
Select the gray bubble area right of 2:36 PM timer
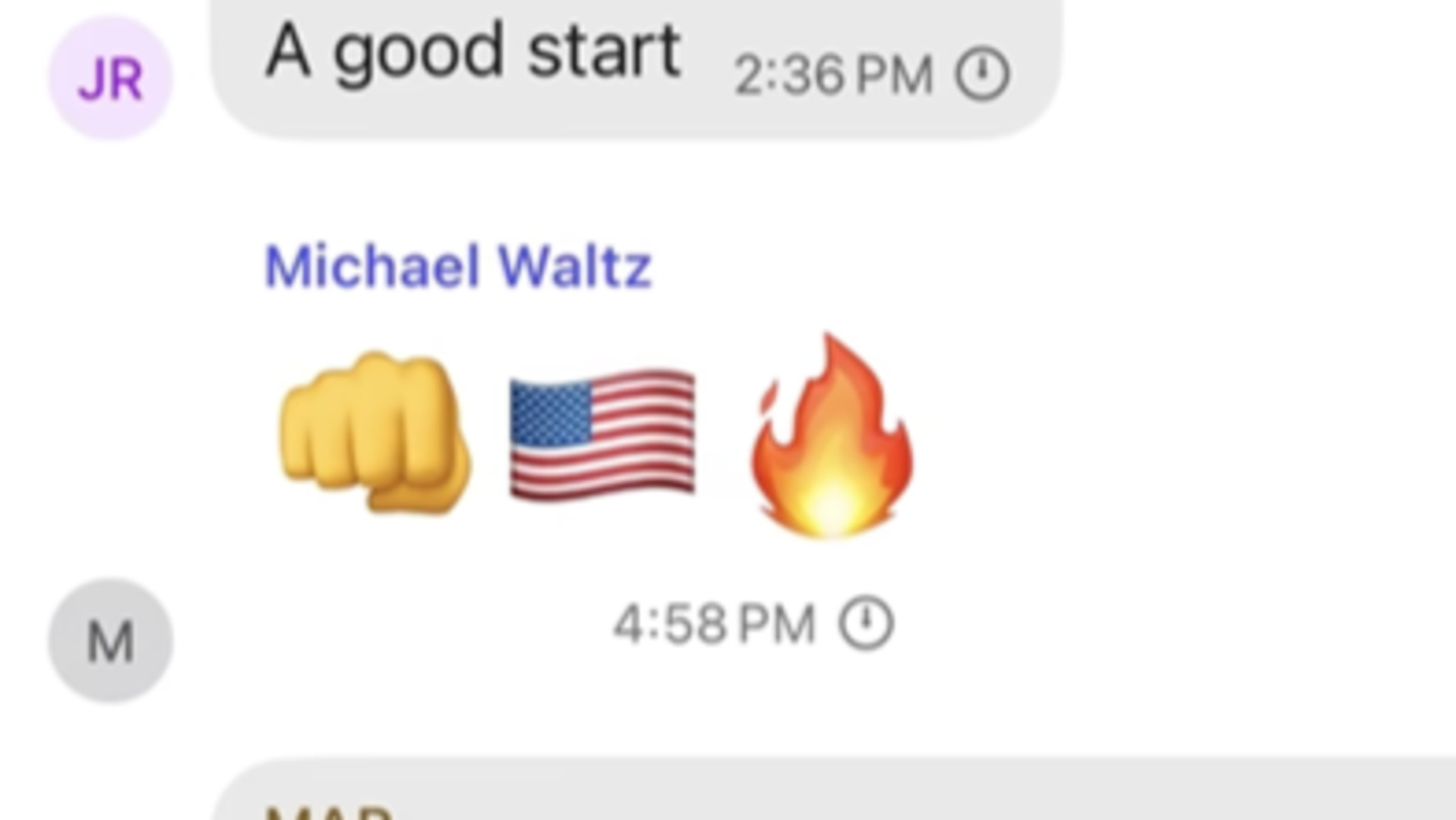1034,74
